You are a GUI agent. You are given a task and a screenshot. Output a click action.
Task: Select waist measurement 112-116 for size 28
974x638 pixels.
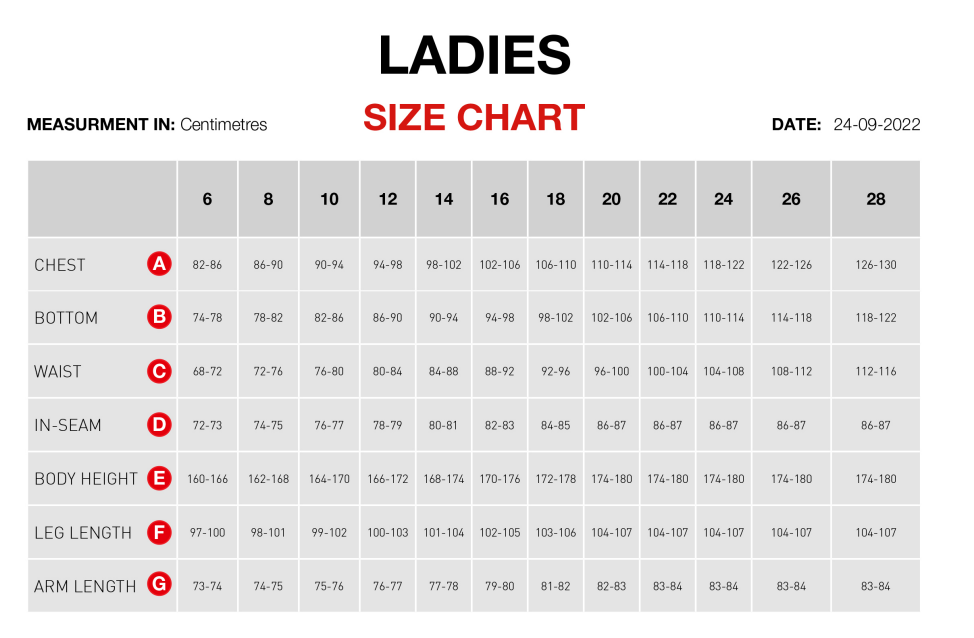[876, 372]
